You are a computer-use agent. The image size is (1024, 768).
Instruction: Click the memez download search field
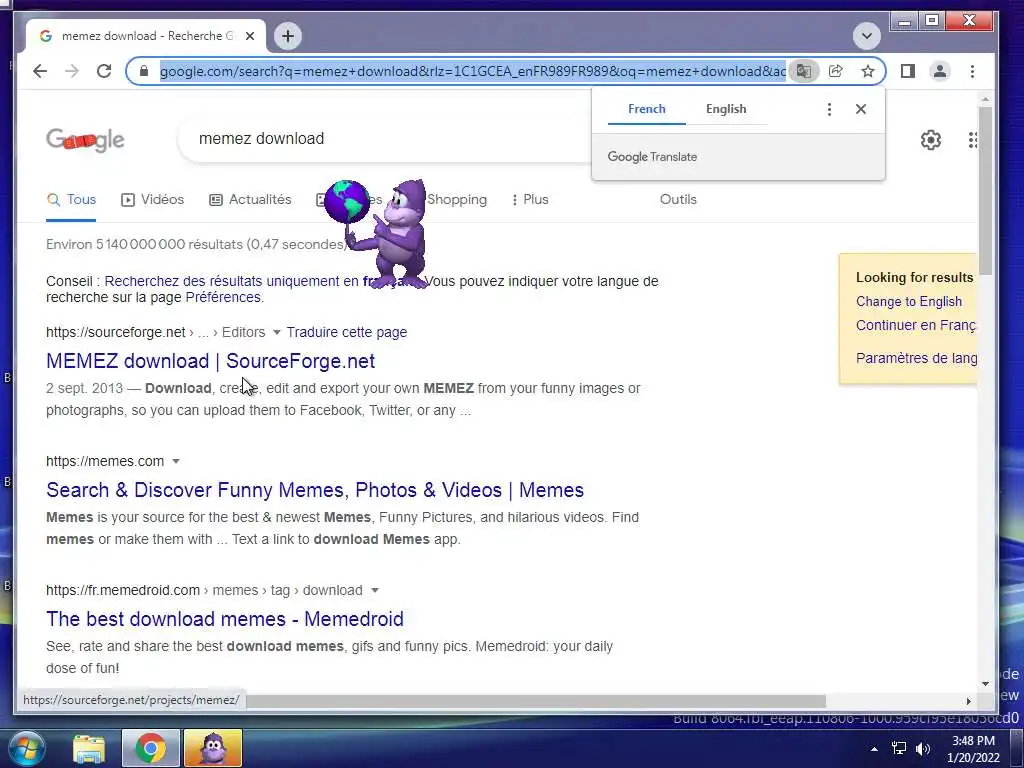(385, 139)
